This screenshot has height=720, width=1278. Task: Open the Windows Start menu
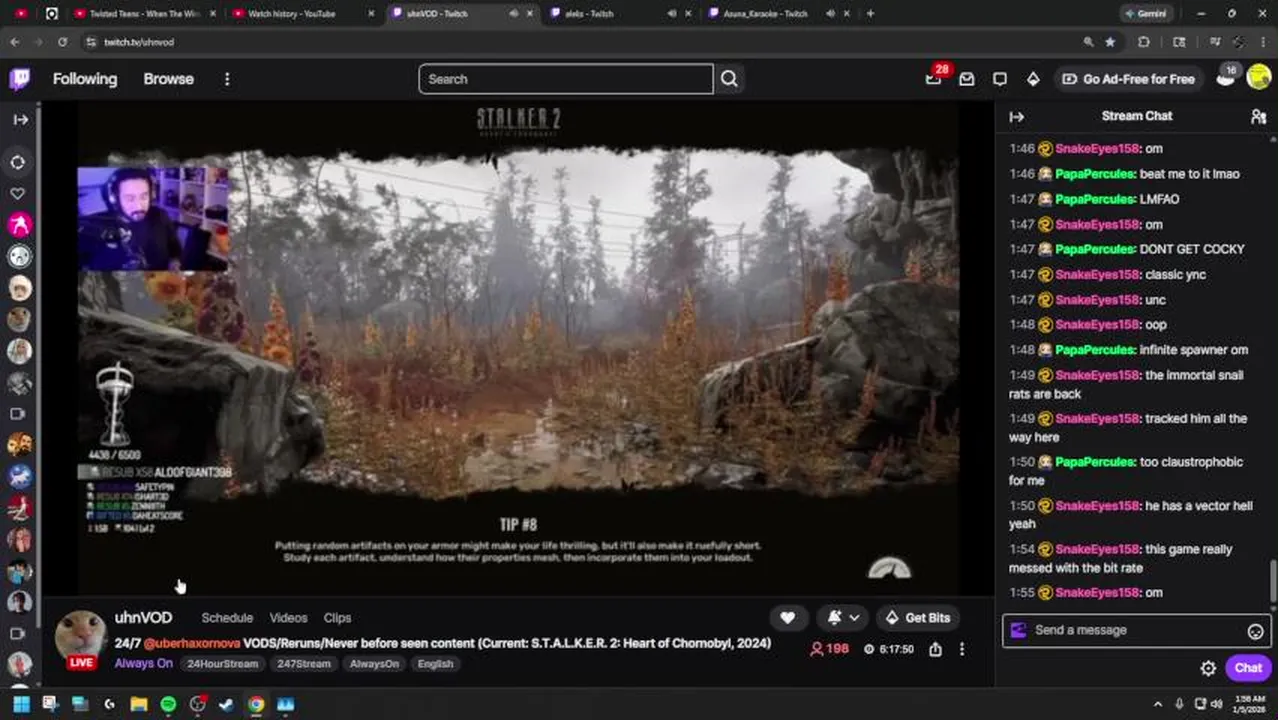[21, 704]
